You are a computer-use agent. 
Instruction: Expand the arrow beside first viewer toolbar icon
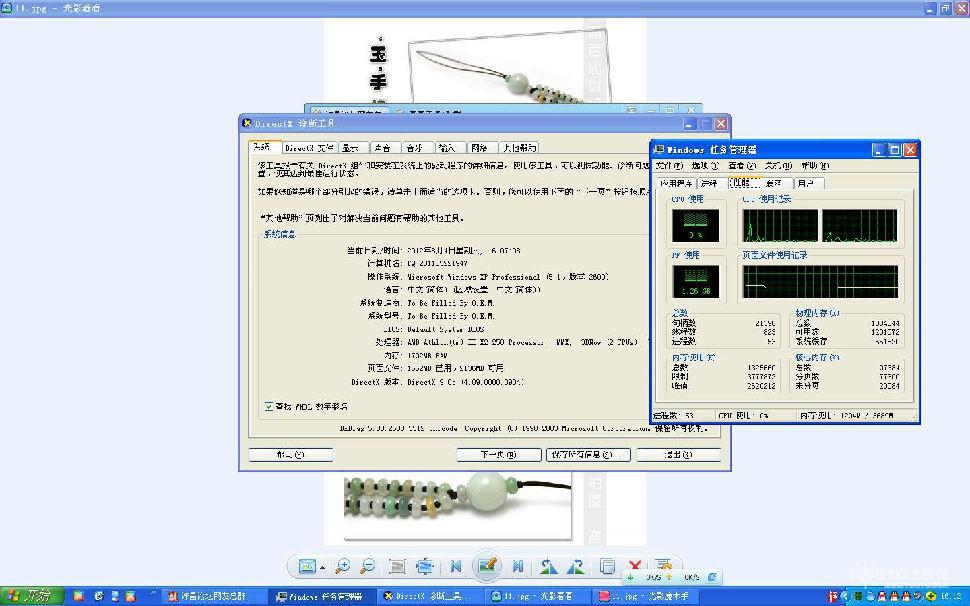(323, 567)
